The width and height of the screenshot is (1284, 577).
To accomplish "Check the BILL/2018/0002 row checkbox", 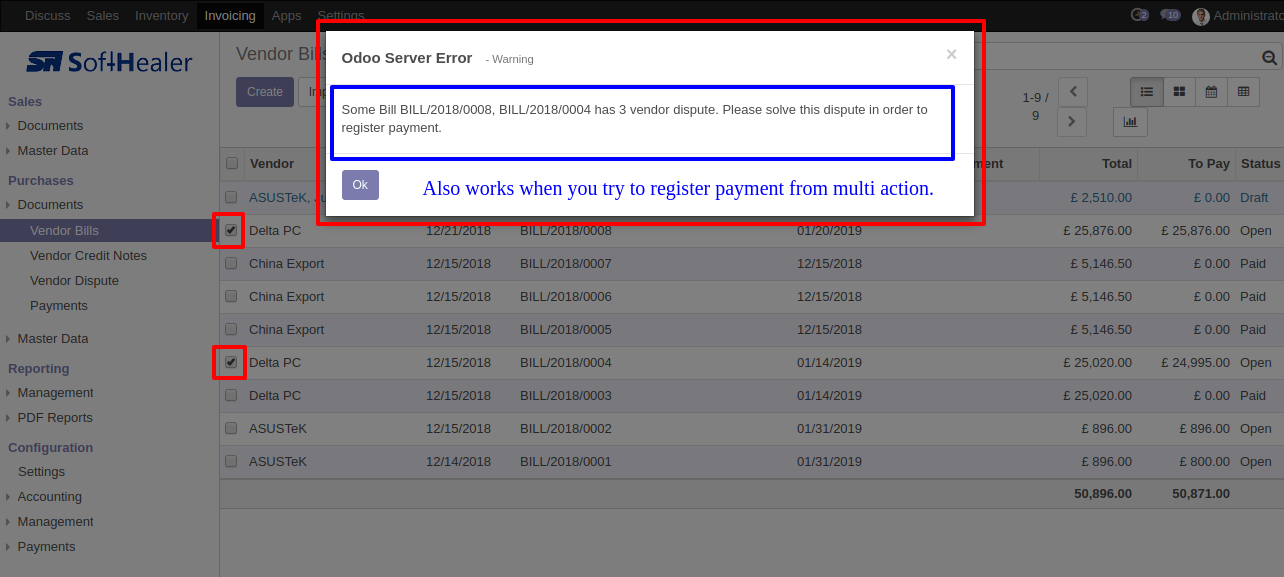I will click(x=231, y=429).
